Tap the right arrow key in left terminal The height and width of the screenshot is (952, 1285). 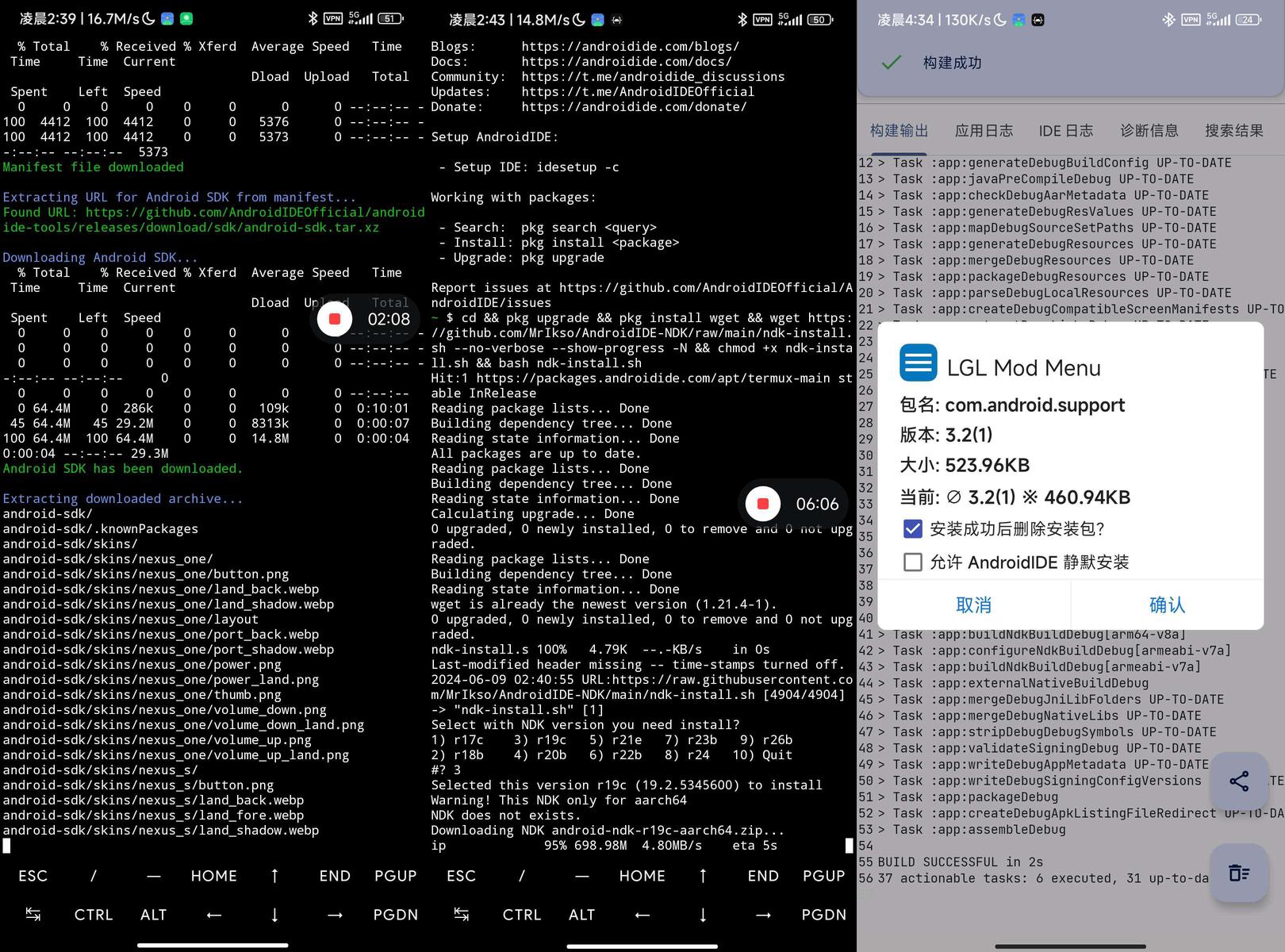pyautogui.click(x=335, y=915)
